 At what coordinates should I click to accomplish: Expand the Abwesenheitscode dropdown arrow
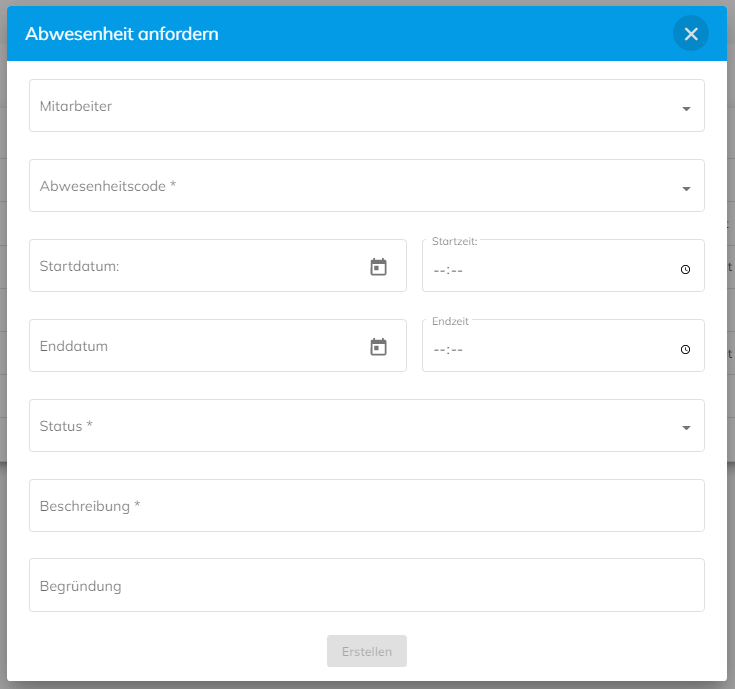686,189
